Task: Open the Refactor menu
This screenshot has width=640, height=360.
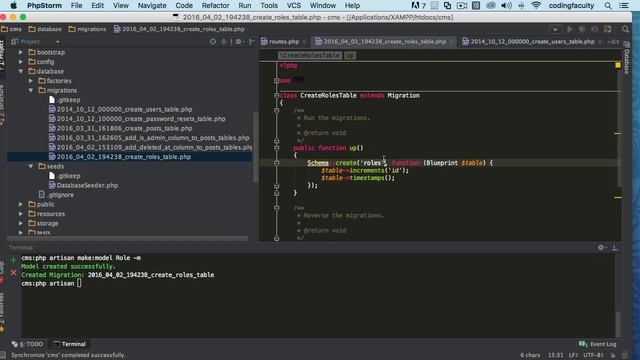Action: point(215,5)
